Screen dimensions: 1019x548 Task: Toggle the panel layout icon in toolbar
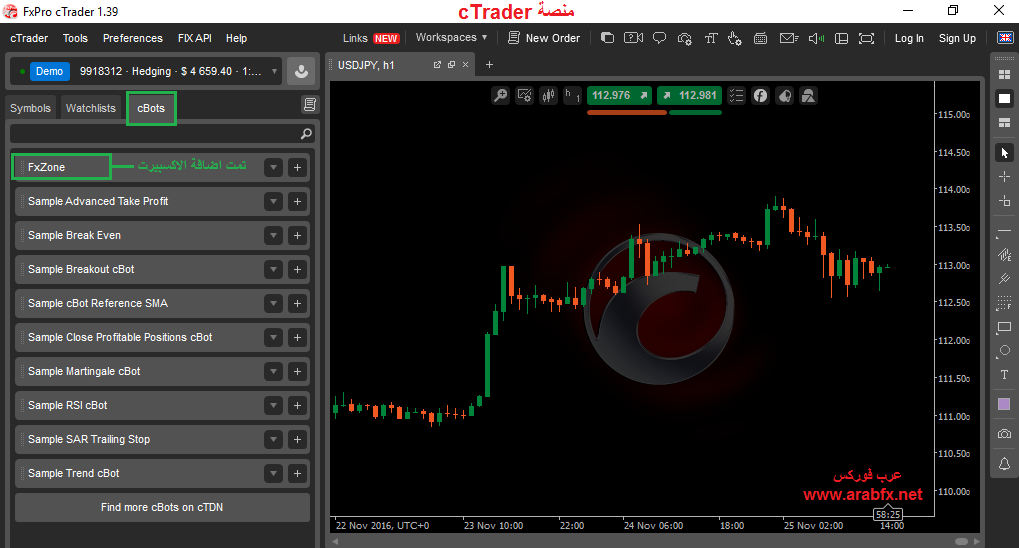click(x=841, y=38)
